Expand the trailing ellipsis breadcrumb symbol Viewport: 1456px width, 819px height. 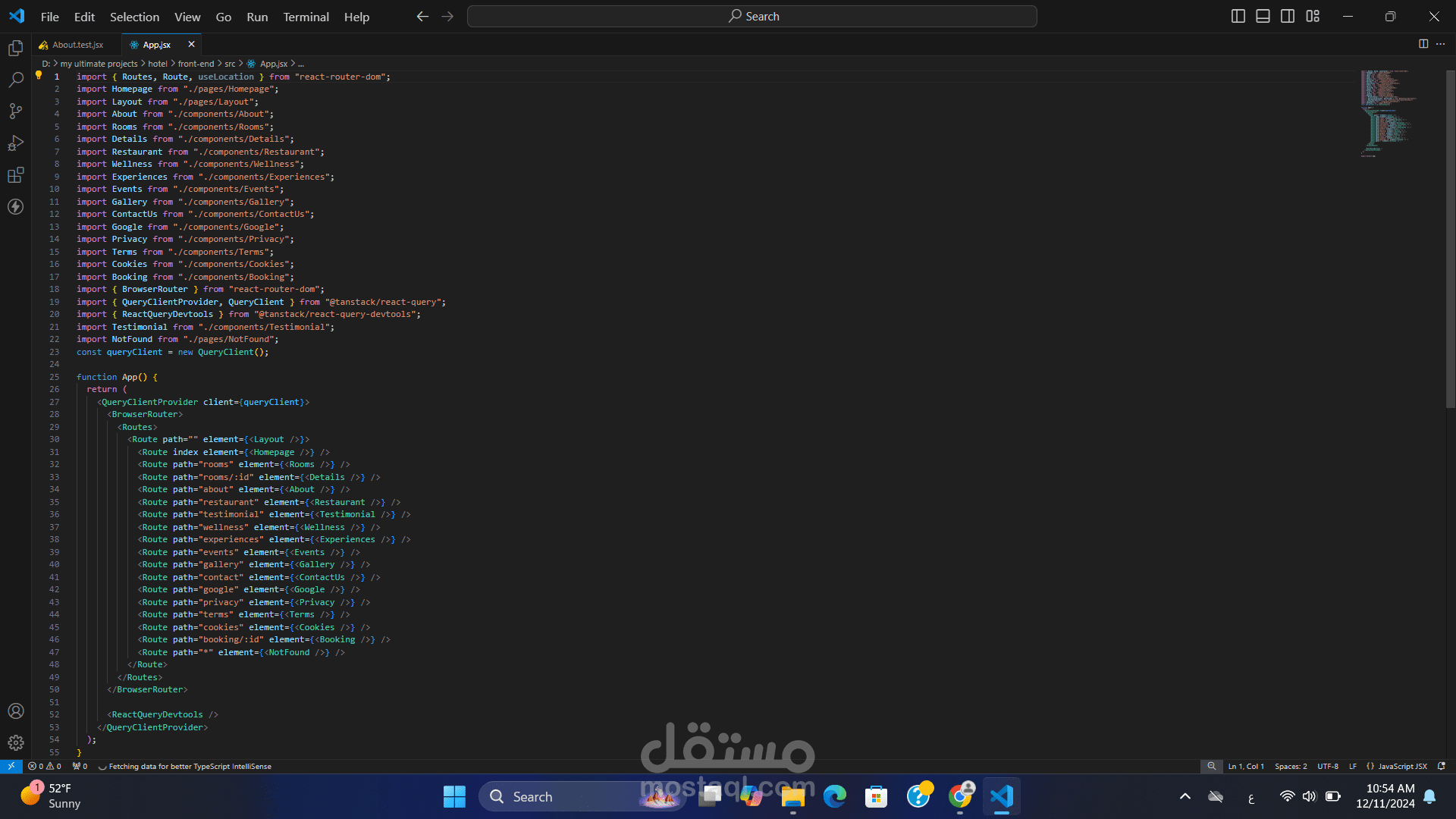coord(301,64)
